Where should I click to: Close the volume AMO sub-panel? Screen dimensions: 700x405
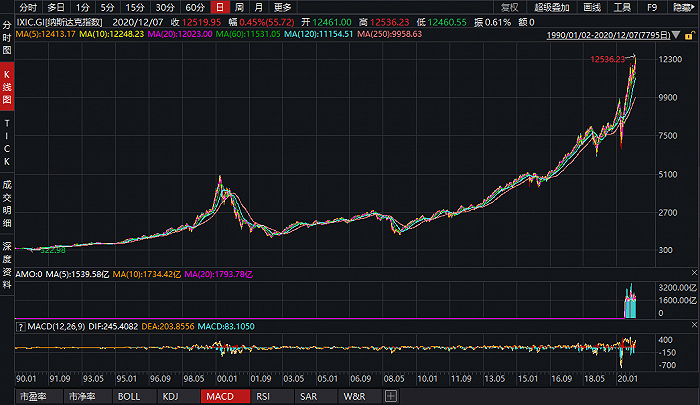[694, 272]
